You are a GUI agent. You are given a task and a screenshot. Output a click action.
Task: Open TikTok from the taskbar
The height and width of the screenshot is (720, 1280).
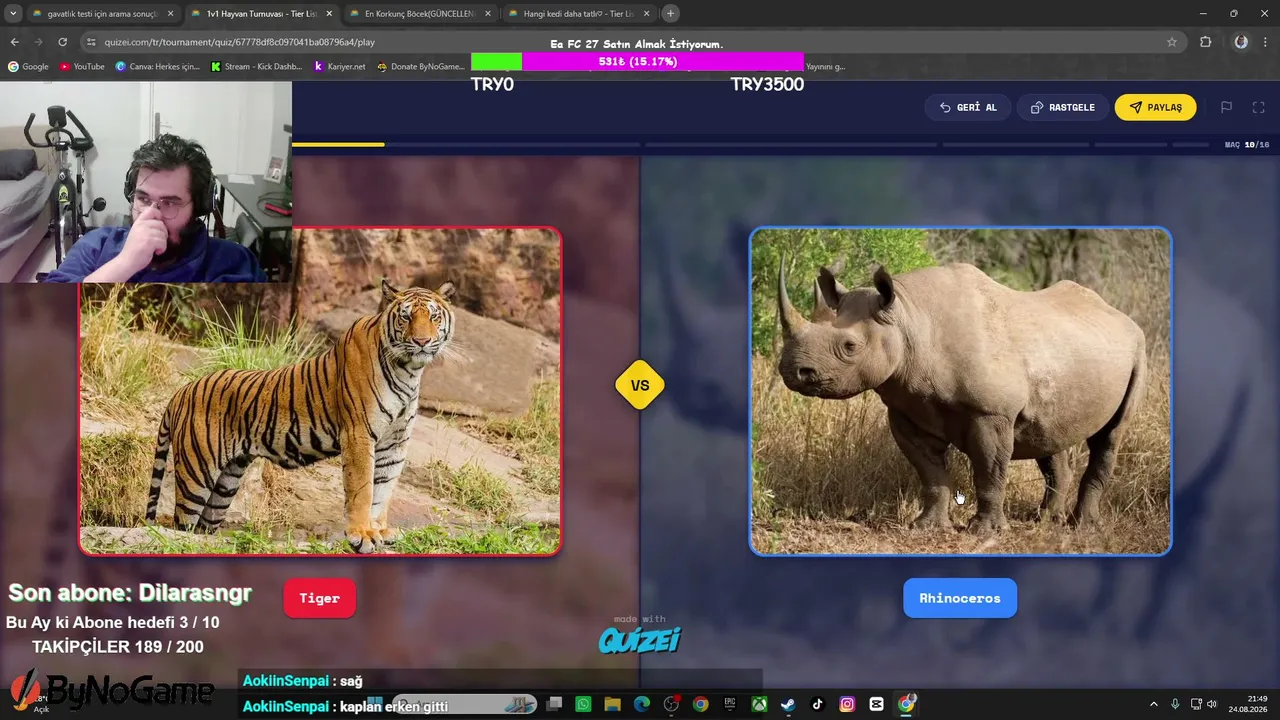click(818, 704)
